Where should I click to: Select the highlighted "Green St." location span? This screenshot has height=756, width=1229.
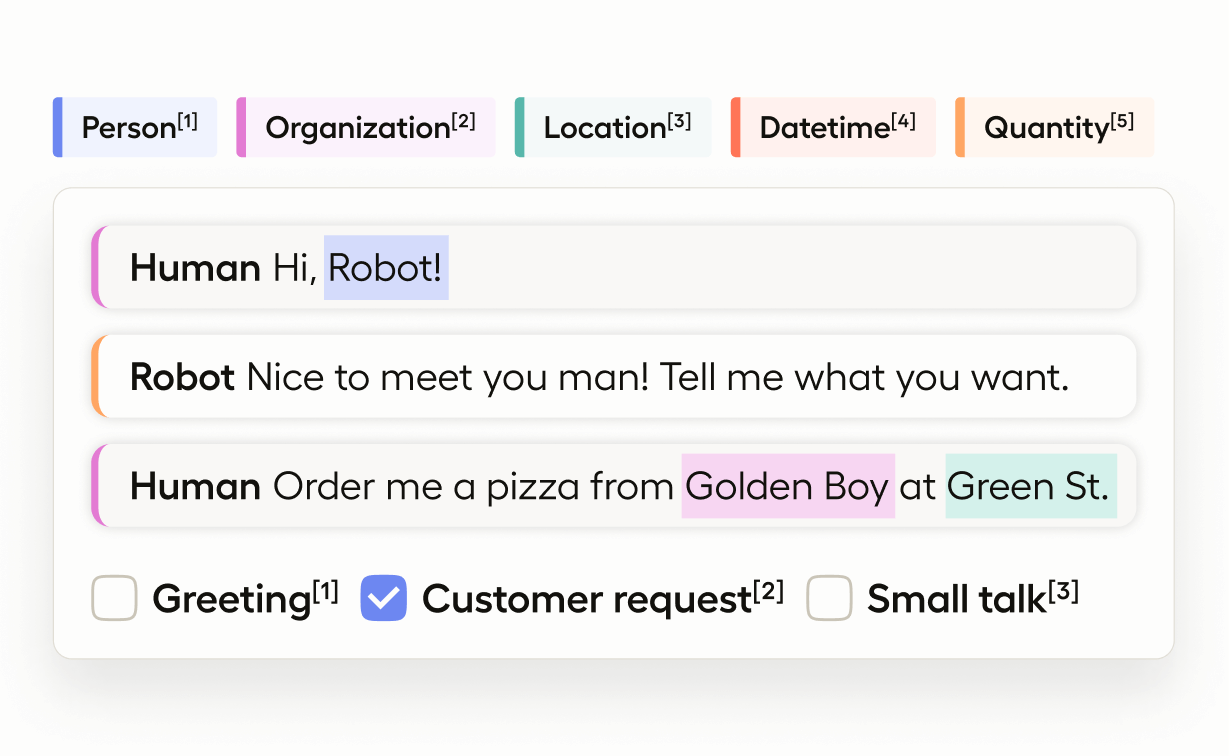pos(1030,487)
